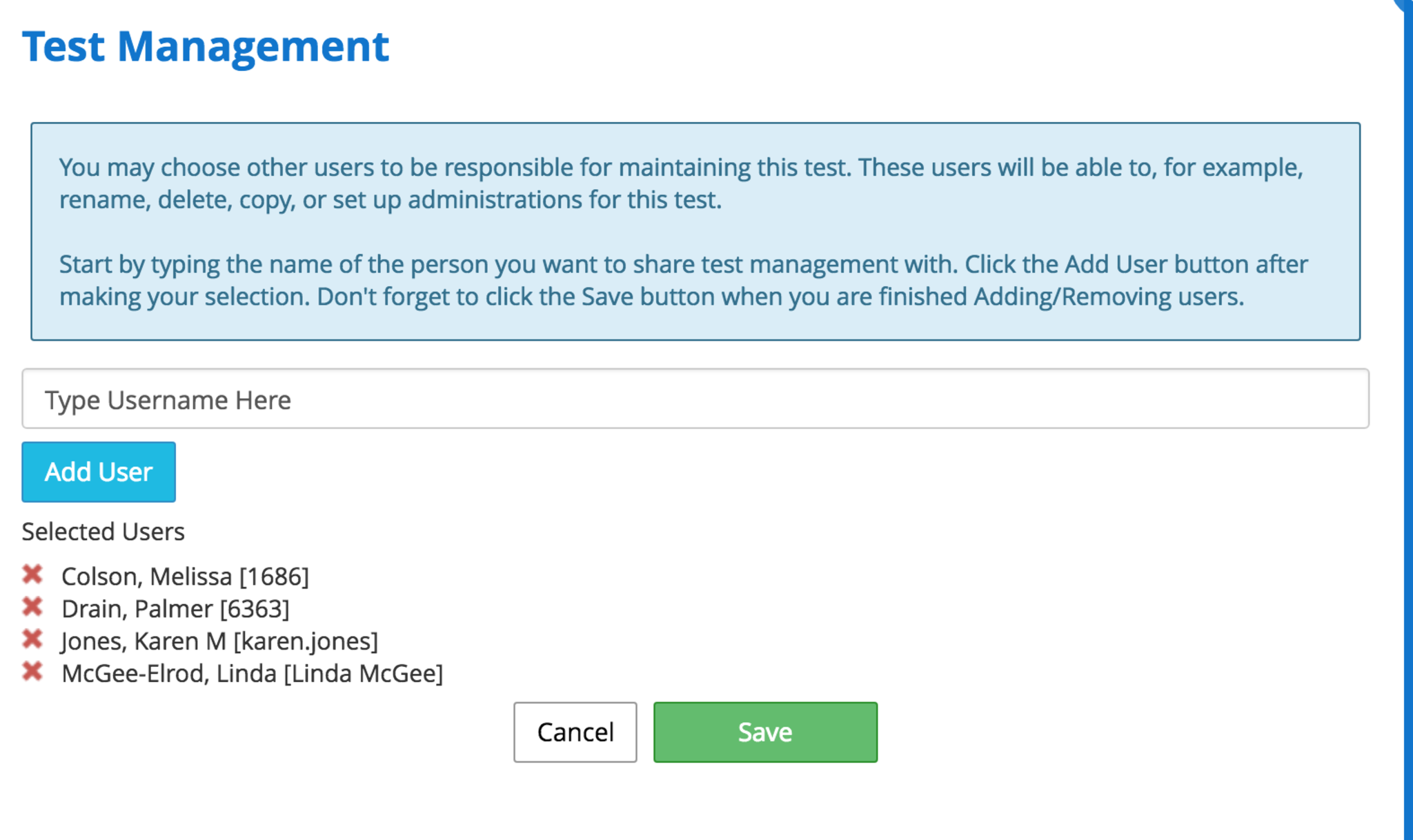Select the Colson, Melissa name text

click(x=146, y=577)
